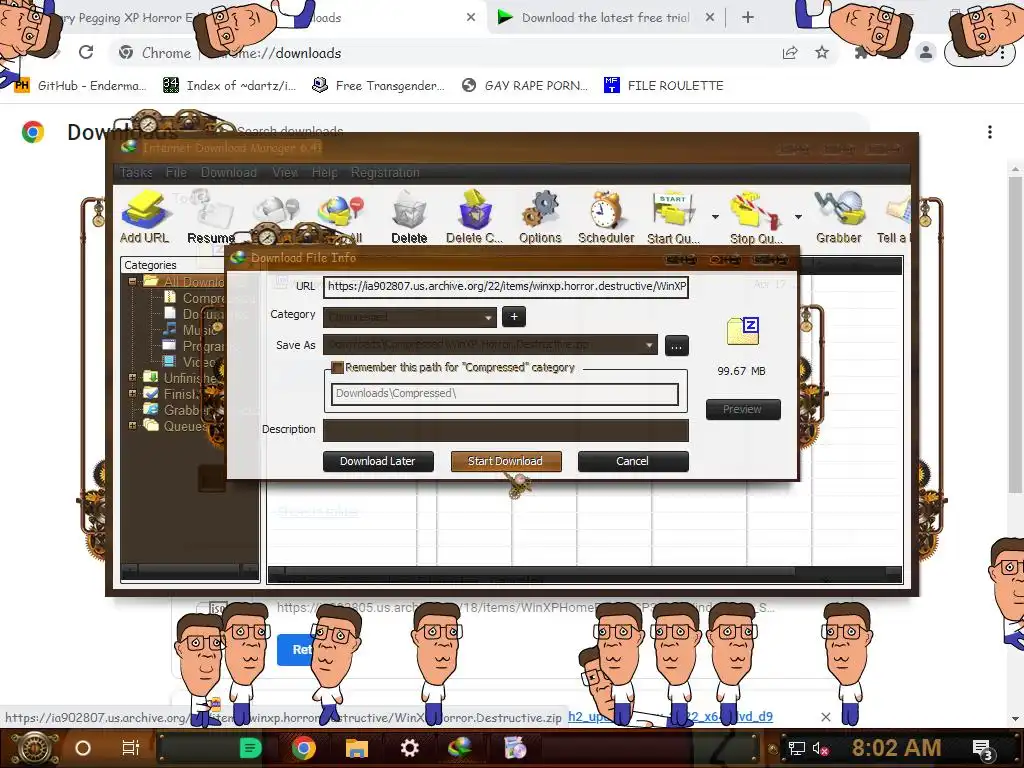Open the Scheduler clock icon
1024x768 pixels.
tap(605, 217)
